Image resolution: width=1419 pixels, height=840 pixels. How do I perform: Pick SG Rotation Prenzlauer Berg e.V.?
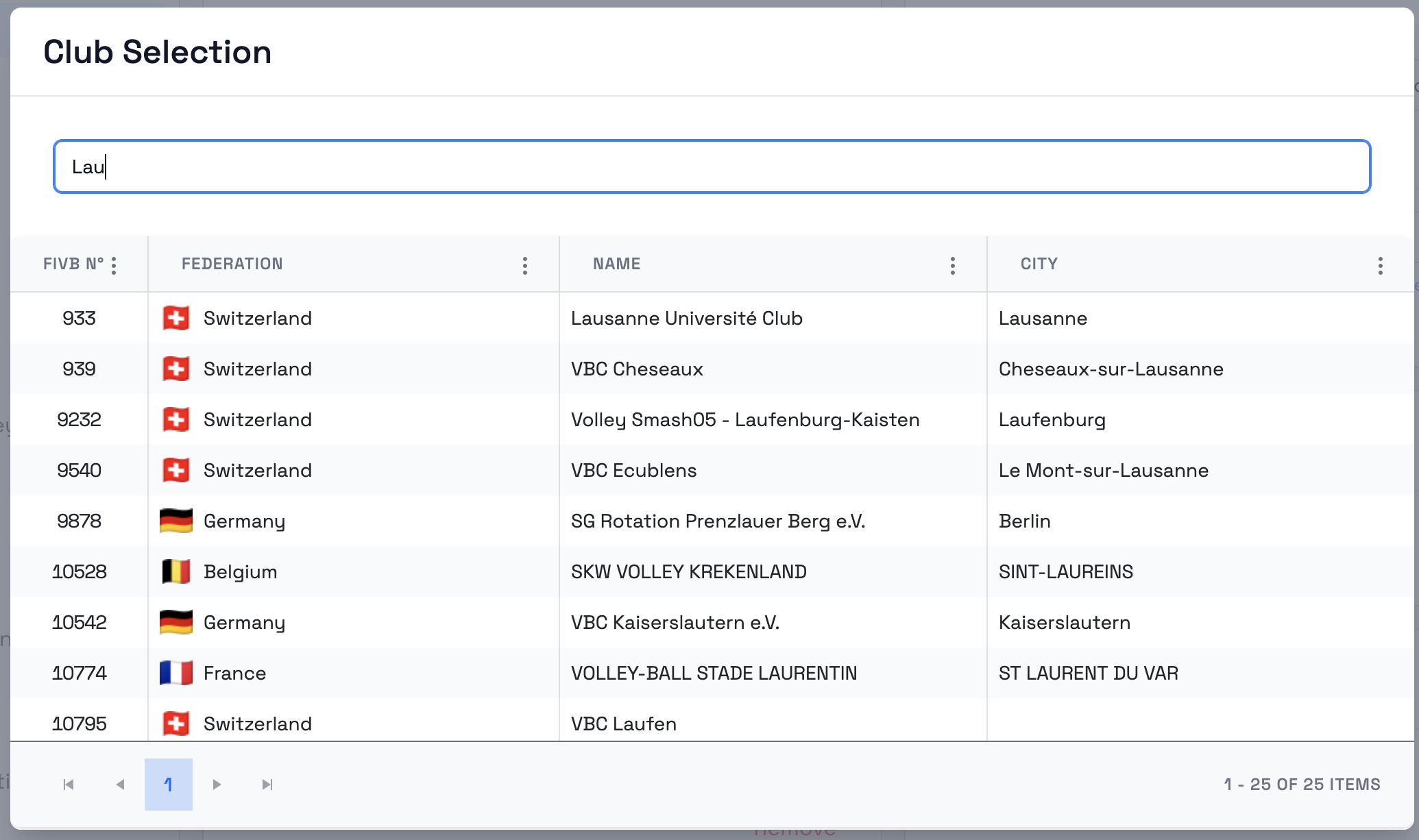click(x=718, y=521)
